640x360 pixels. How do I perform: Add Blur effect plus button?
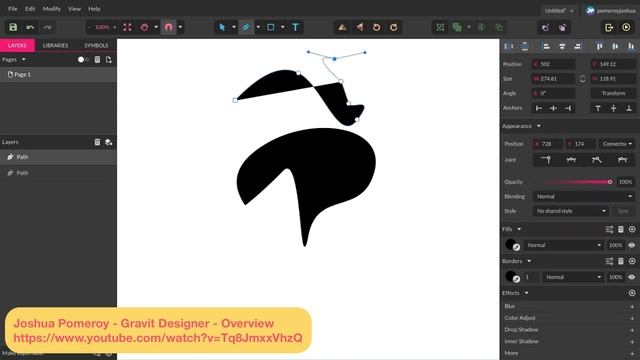pyautogui.click(x=632, y=306)
